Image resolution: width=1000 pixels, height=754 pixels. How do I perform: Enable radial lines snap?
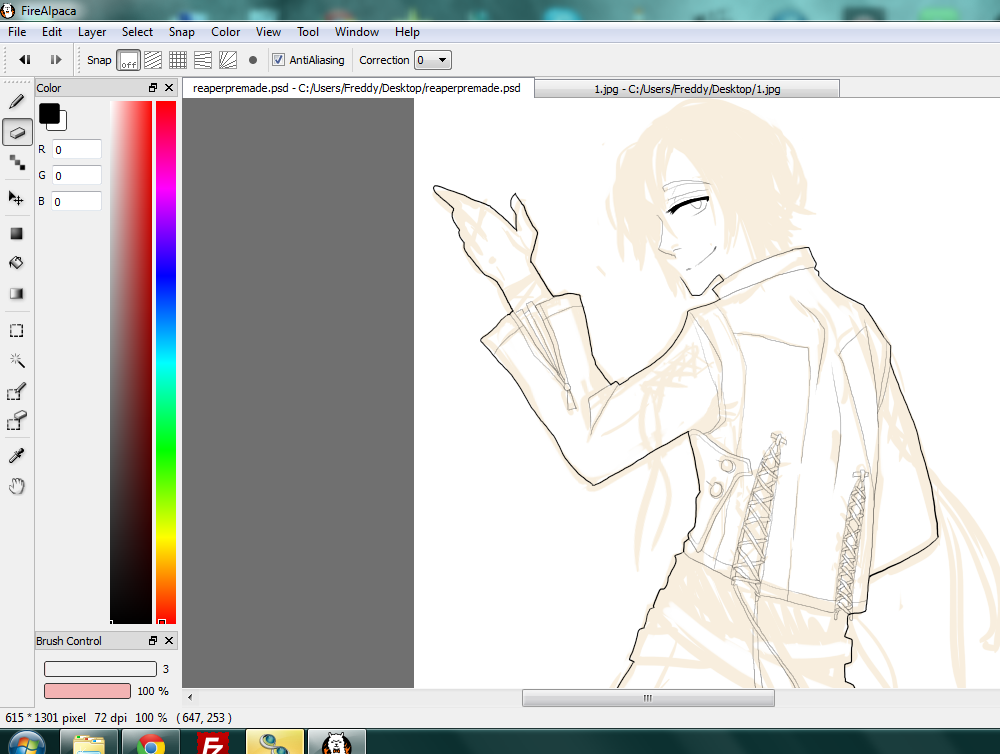(228, 60)
